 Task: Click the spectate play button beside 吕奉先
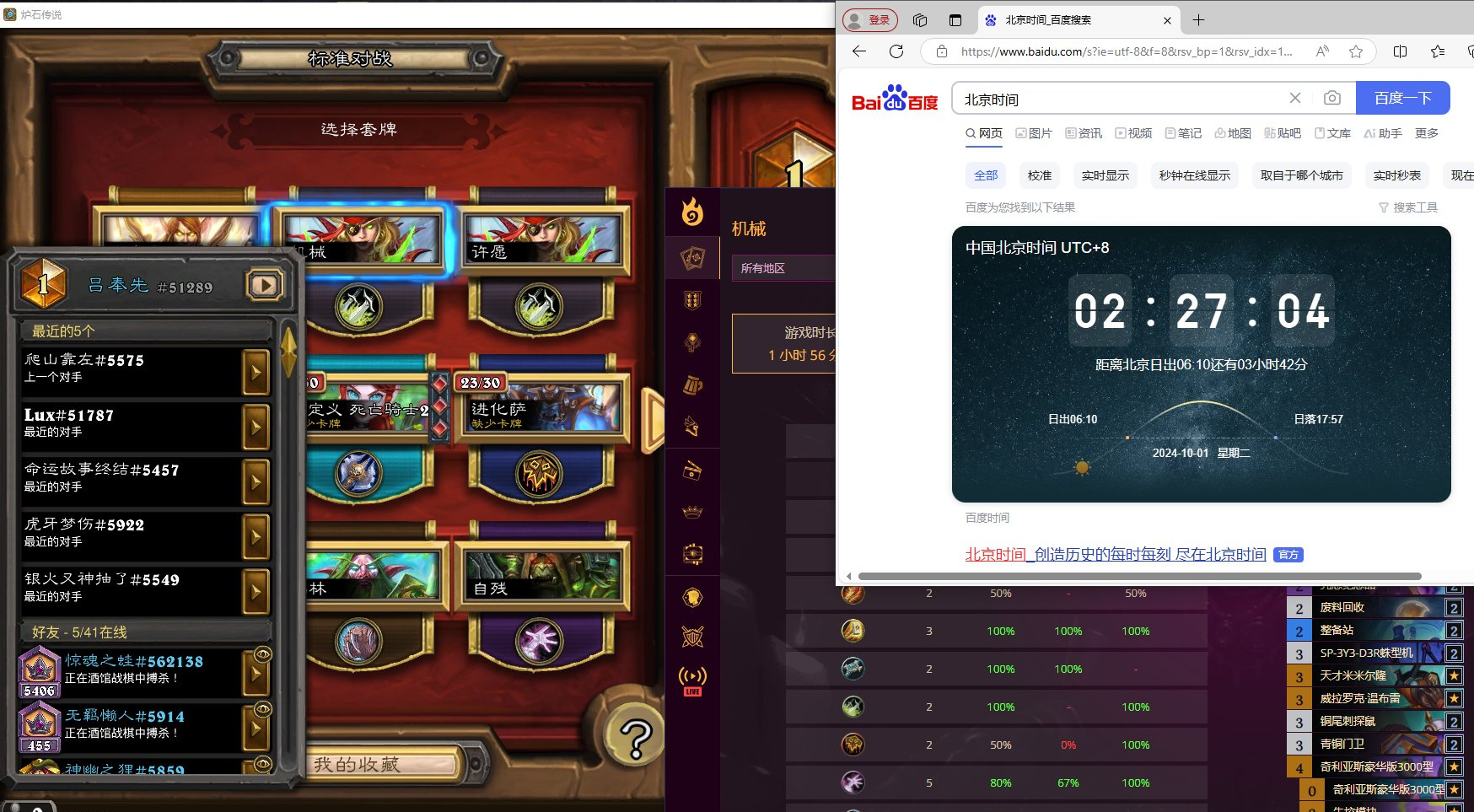tap(265, 285)
